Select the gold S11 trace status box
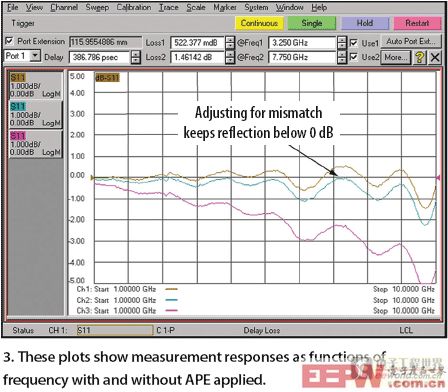This screenshot has height=392, width=448. 35,86
